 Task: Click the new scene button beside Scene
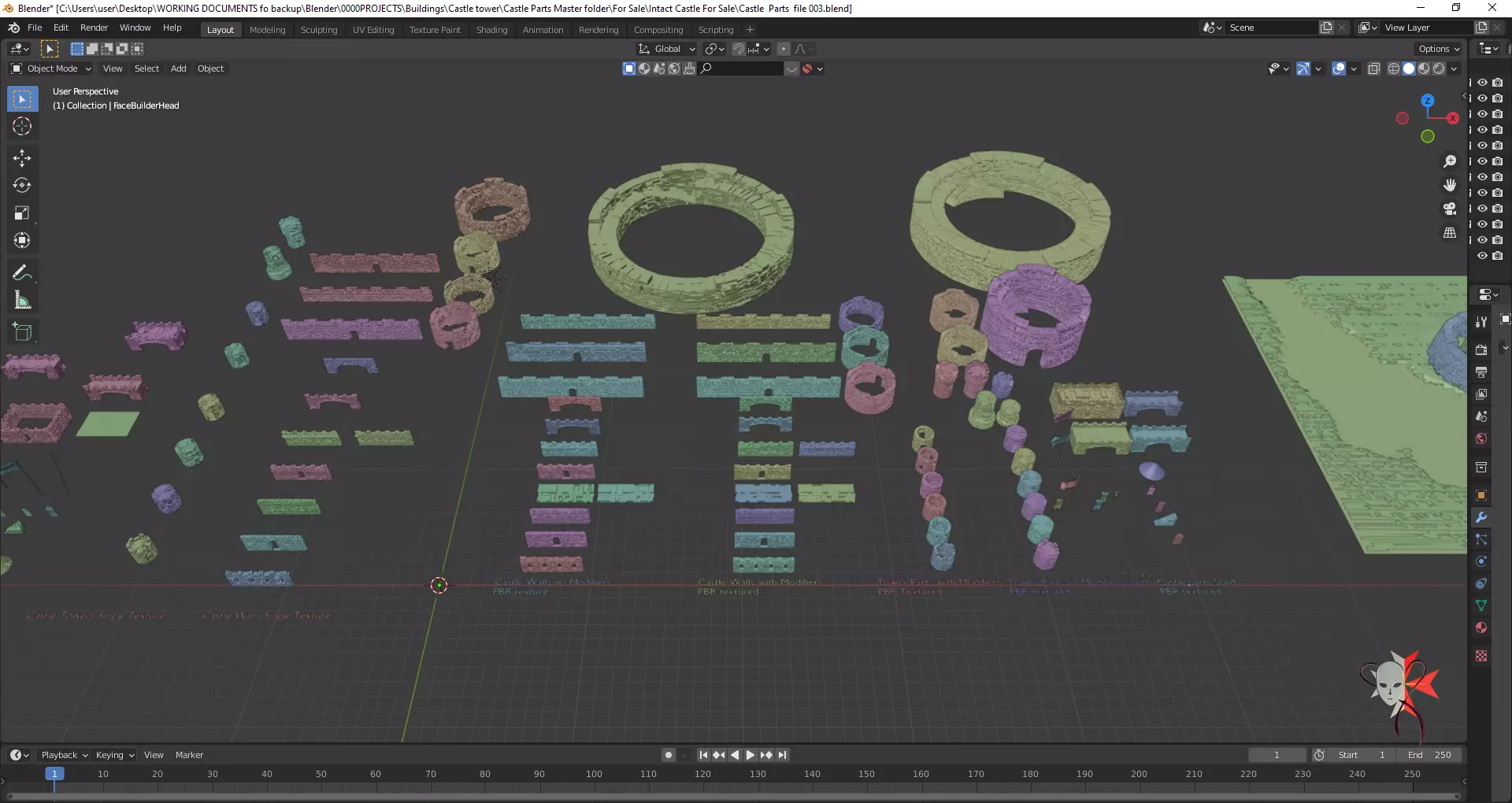click(x=1326, y=28)
